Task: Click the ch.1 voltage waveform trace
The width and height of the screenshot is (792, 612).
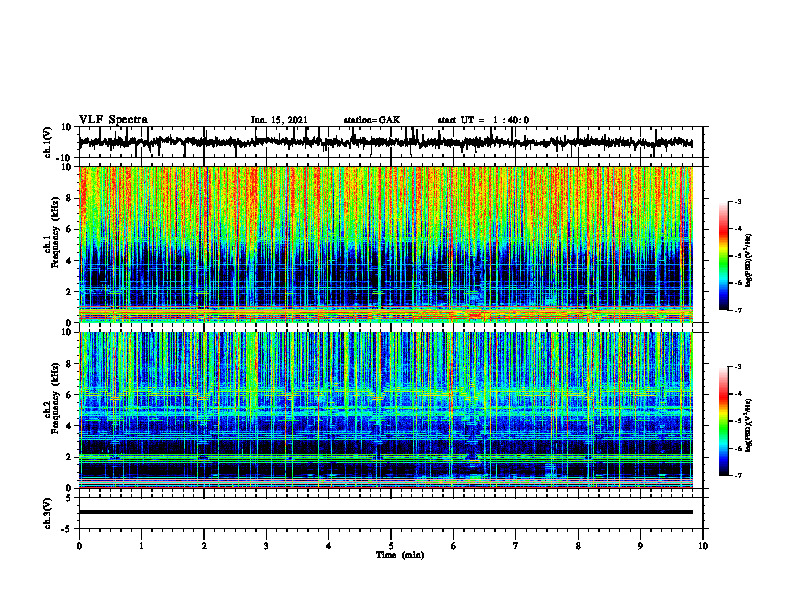Action: (x=386, y=142)
